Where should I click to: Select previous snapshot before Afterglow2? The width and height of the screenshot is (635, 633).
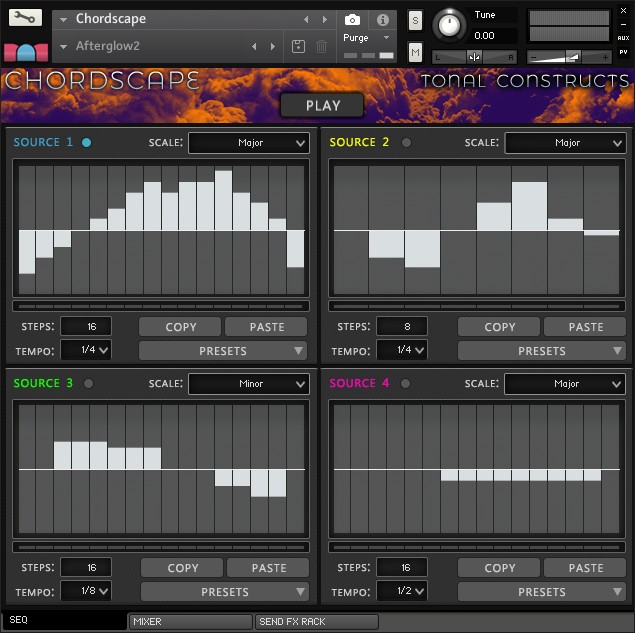254,47
